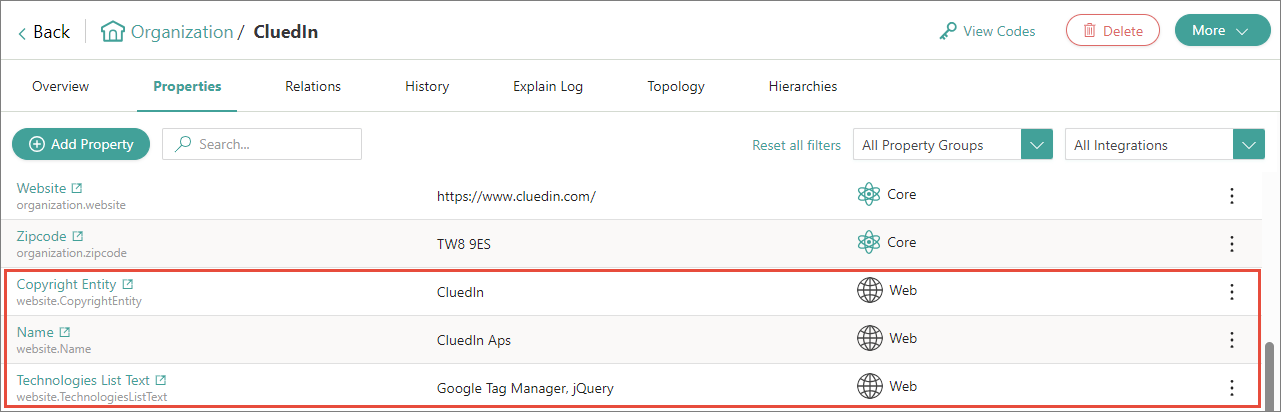This screenshot has height=412, width=1281.
Task: Click the vertical scrollbar thumb
Action: (x=1270, y=372)
